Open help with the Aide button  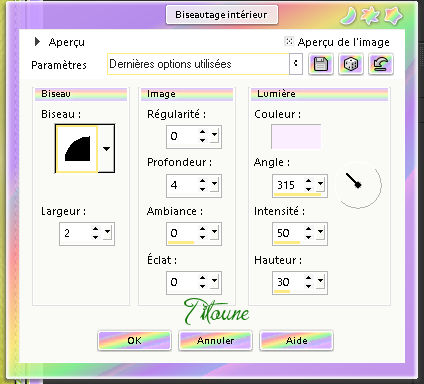296,340
